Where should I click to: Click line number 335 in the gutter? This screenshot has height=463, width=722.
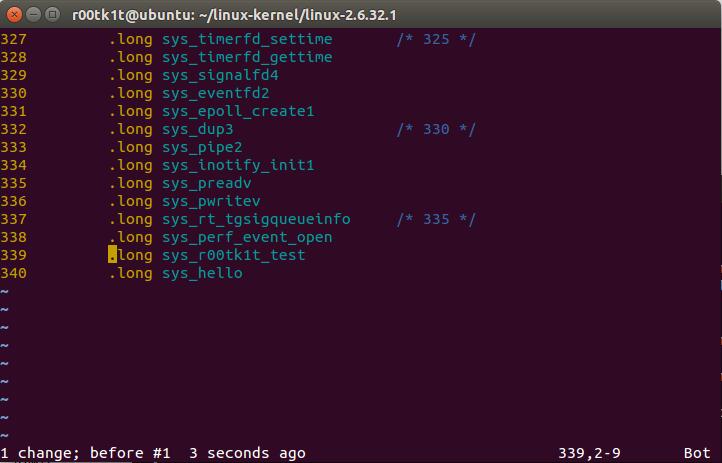coord(13,183)
